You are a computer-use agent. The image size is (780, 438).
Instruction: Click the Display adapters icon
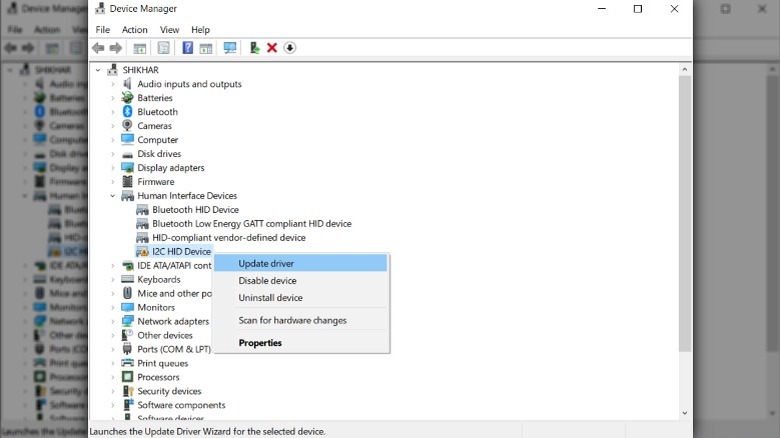pyautogui.click(x=127, y=167)
